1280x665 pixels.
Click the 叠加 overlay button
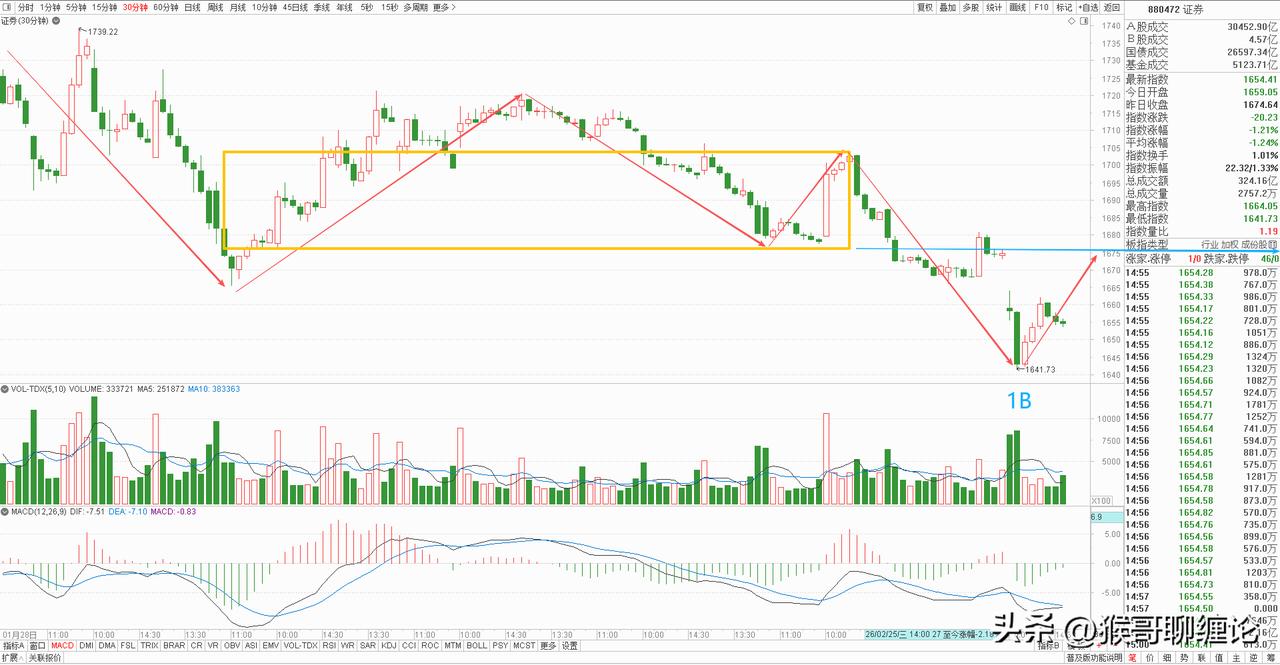point(948,7)
